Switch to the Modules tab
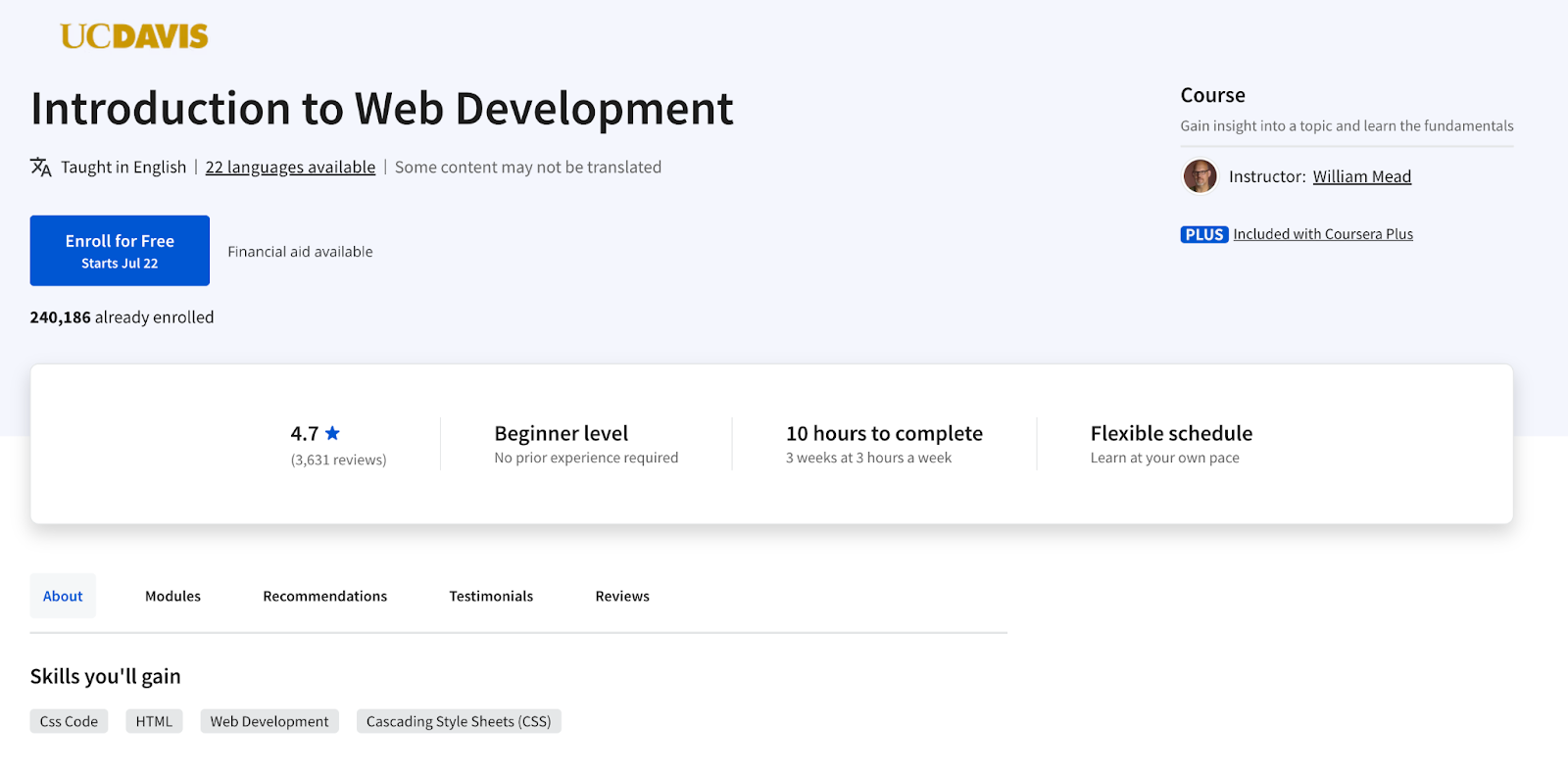The height and width of the screenshot is (774, 1568). coord(172,596)
